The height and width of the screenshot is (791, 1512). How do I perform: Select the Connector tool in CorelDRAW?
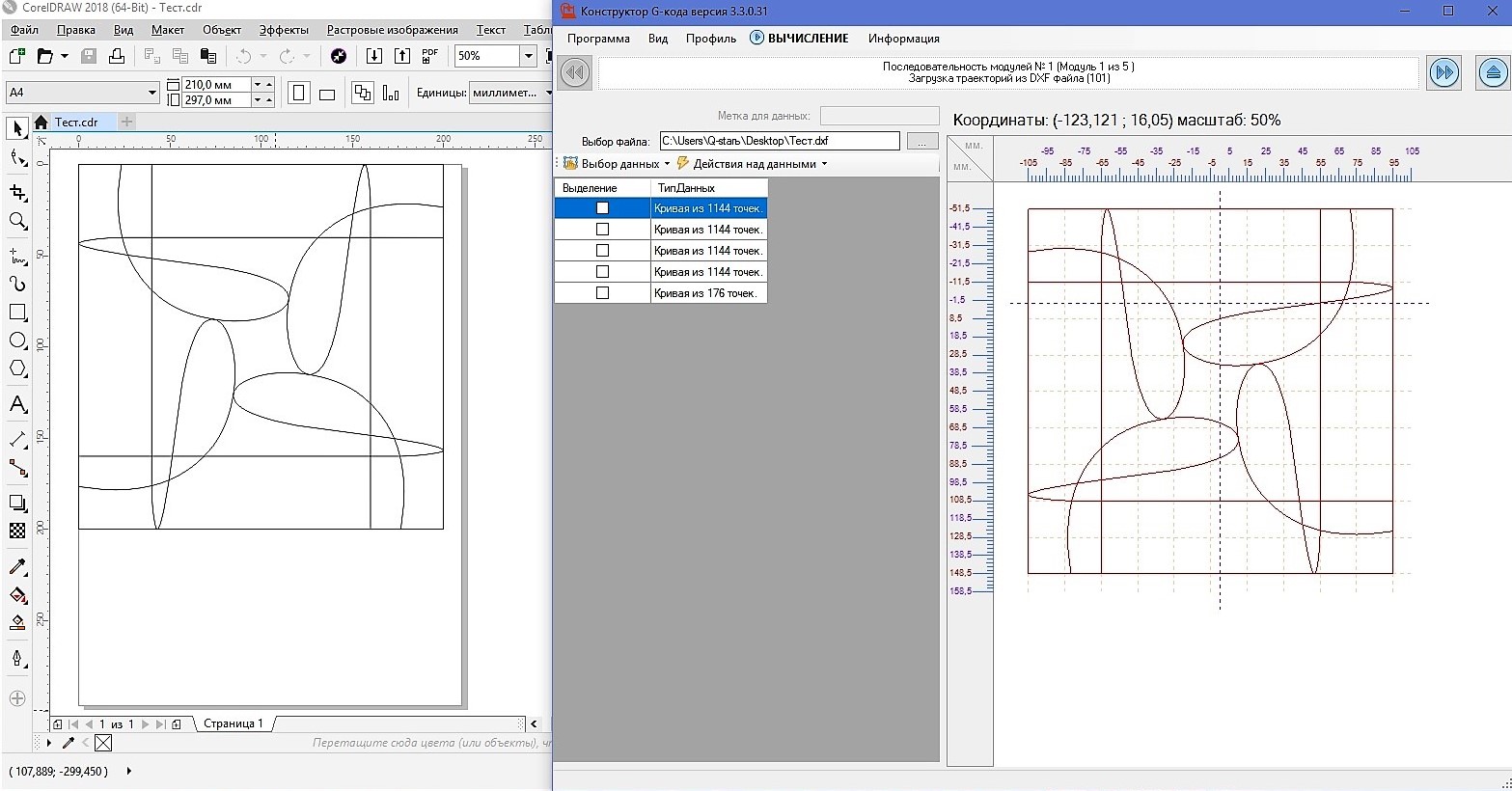click(x=17, y=468)
